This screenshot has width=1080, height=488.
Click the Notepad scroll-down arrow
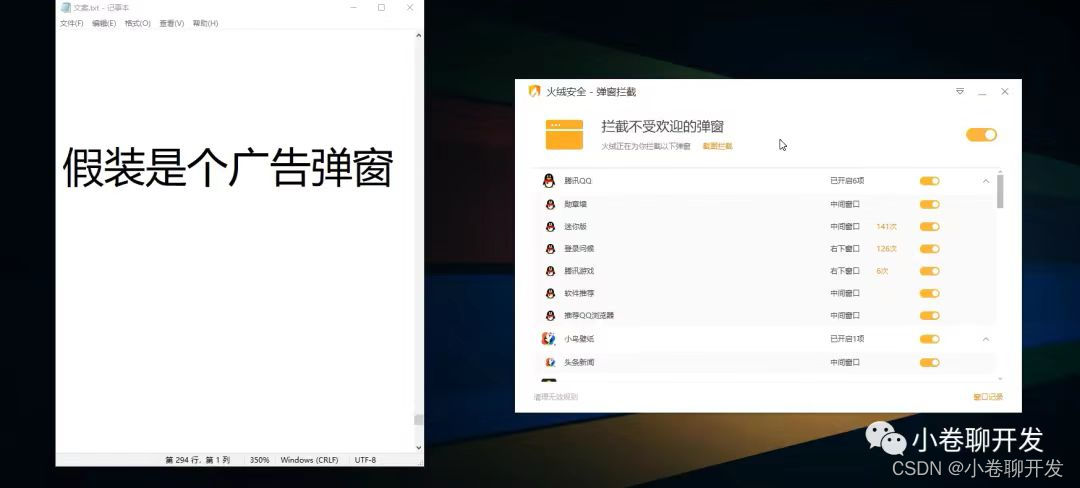click(418, 447)
